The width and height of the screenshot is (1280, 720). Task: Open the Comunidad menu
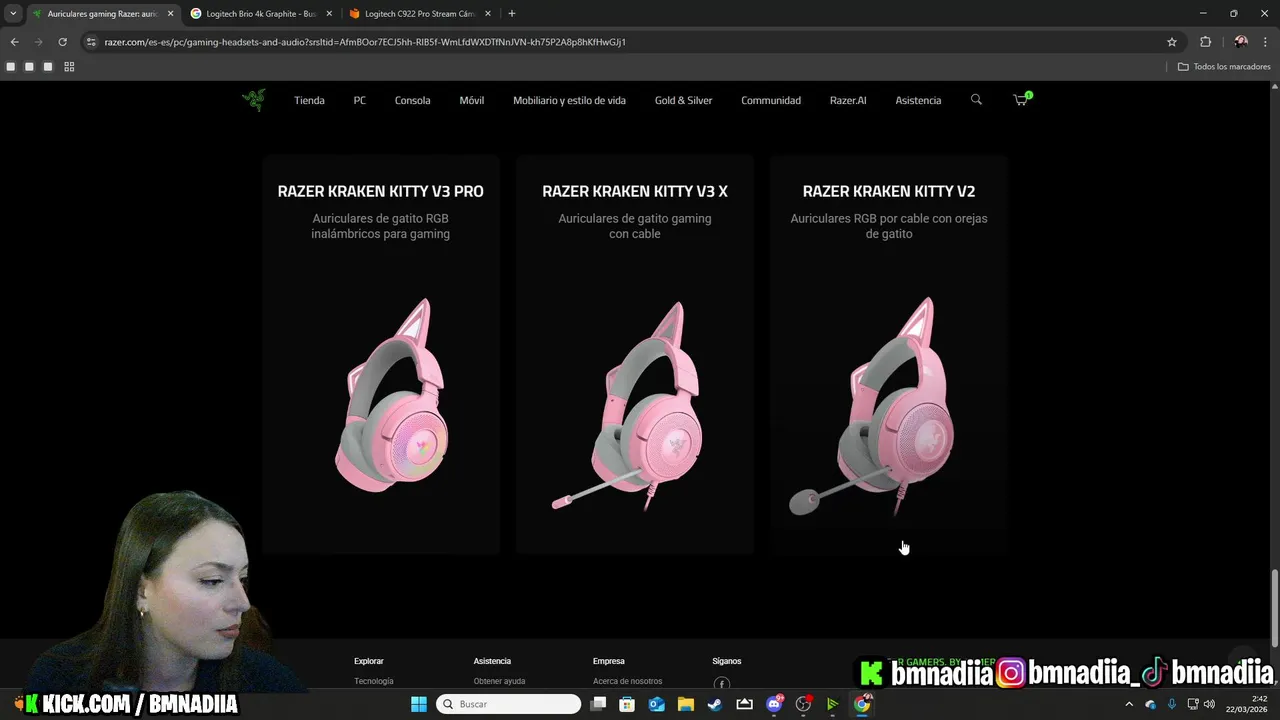coord(771,100)
